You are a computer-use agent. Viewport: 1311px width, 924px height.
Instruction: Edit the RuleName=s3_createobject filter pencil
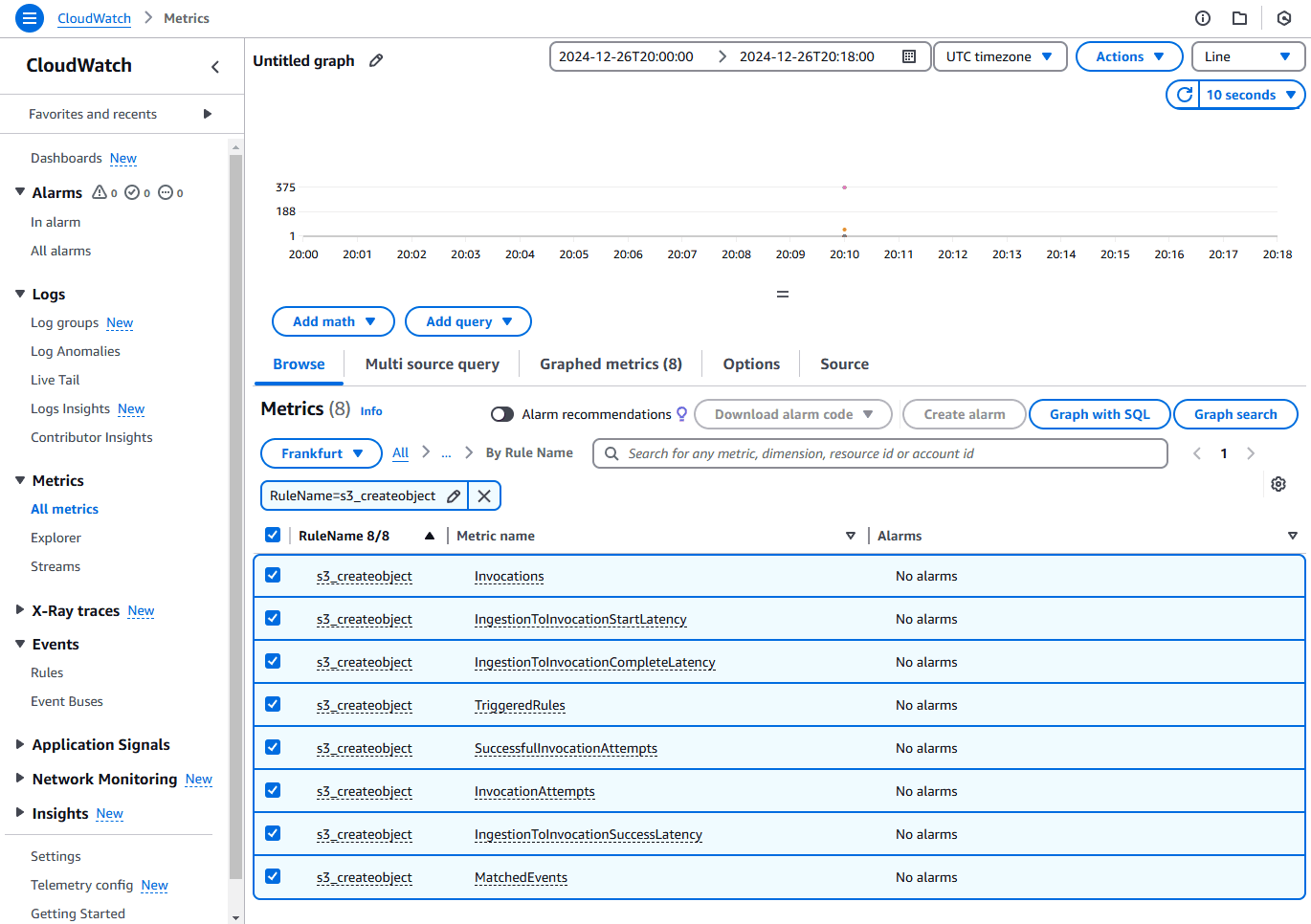click(454, 495)
